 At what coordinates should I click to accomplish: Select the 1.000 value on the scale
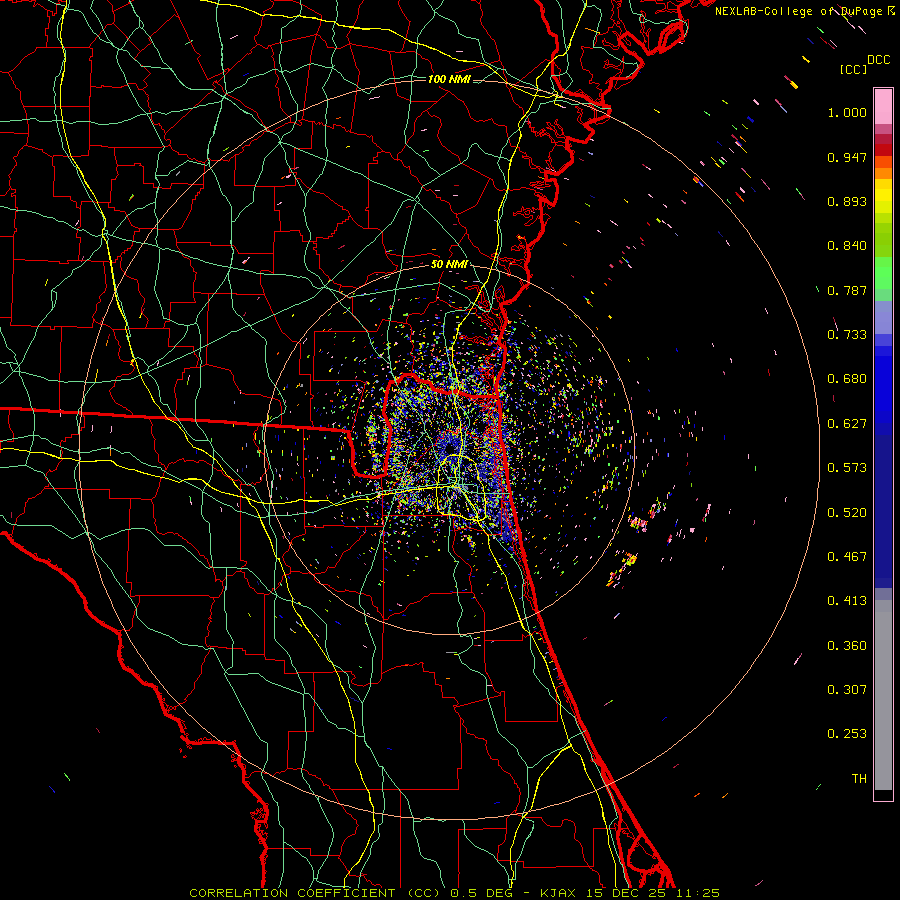pyautogui.click(x=847, y=112)
